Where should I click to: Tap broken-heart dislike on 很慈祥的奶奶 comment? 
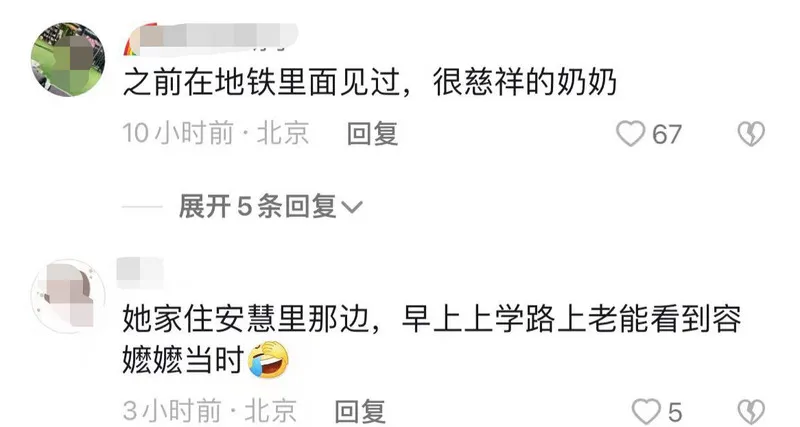(751, 134)
